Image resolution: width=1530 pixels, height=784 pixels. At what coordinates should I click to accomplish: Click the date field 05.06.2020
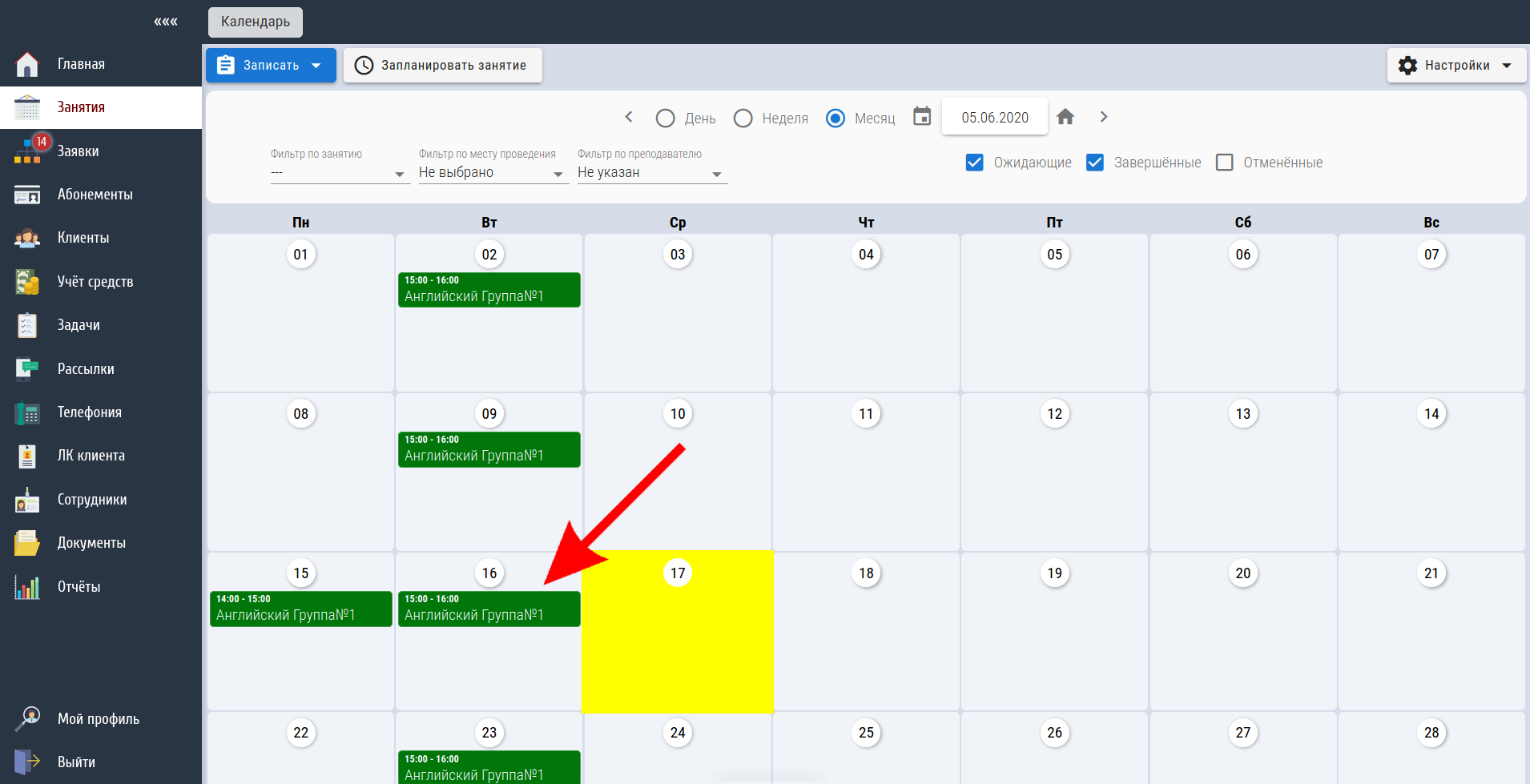tap(995, 118)
